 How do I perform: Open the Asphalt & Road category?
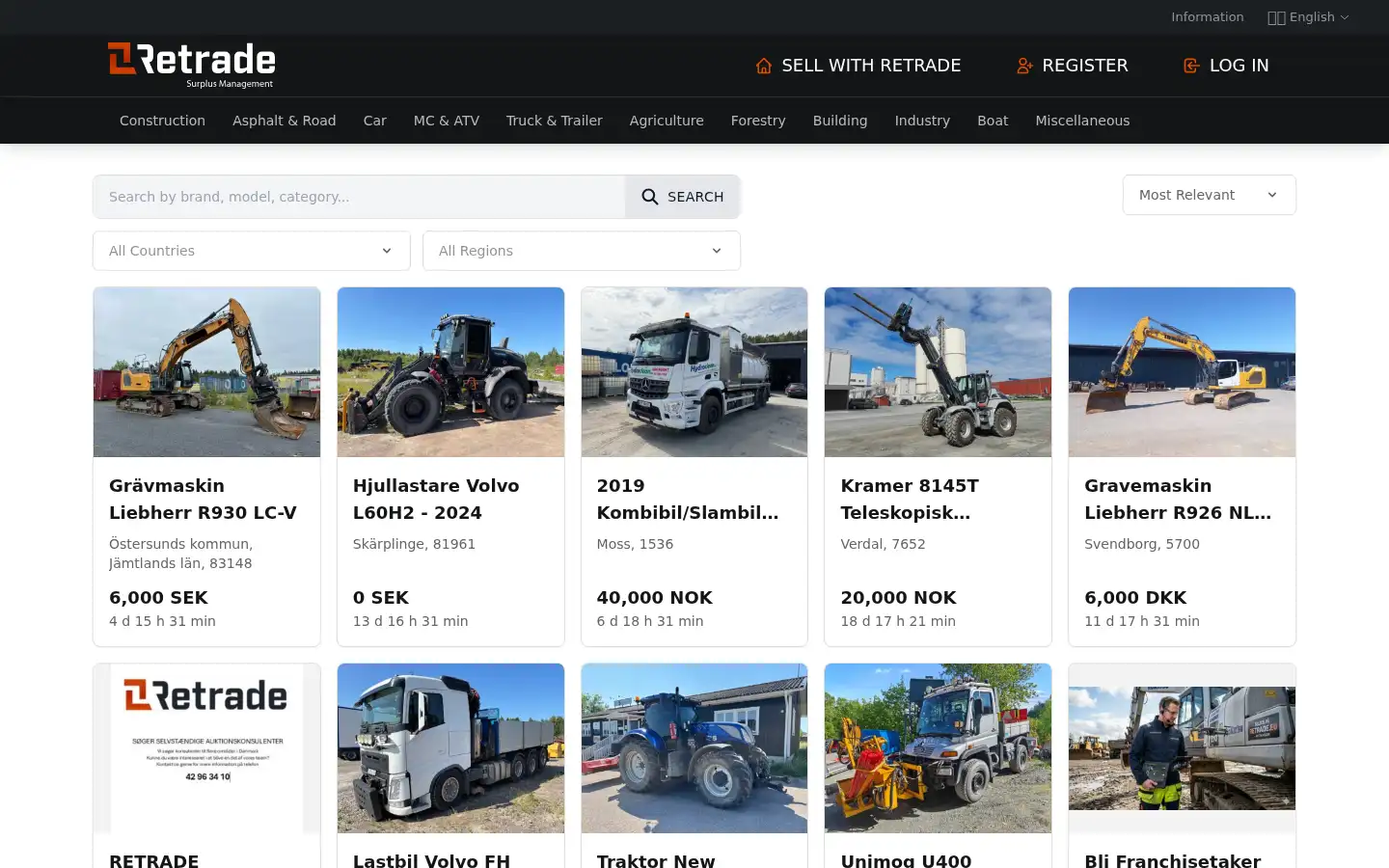285,121
